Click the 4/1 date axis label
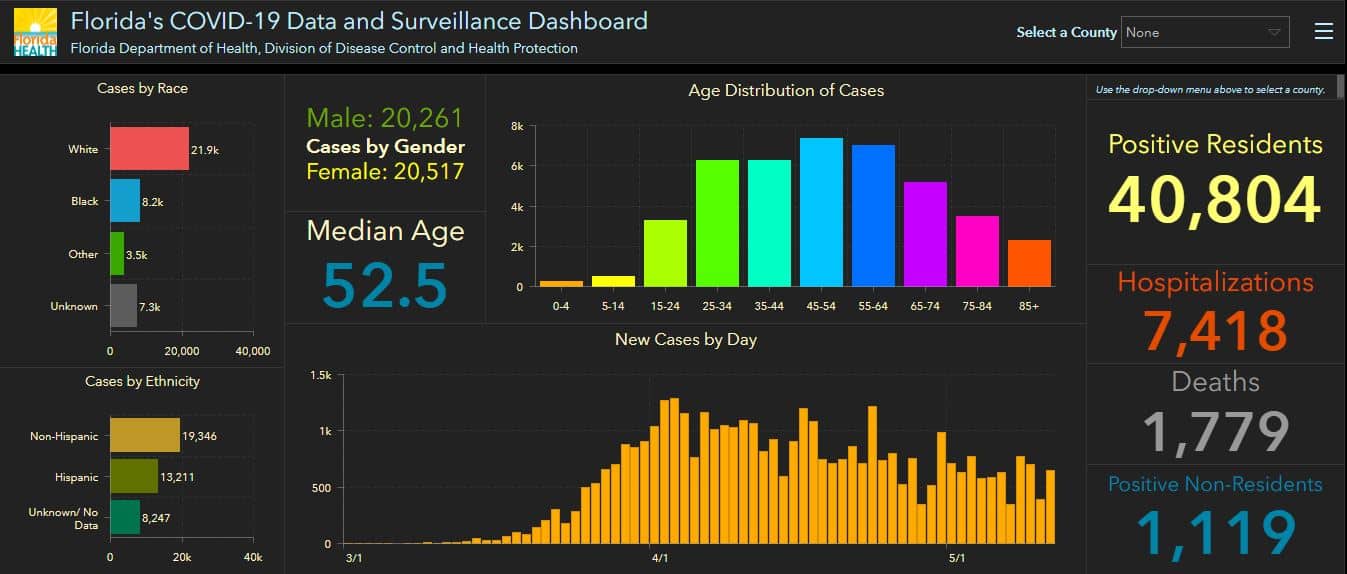This screenshot has height=574, width=1347. 658,557
